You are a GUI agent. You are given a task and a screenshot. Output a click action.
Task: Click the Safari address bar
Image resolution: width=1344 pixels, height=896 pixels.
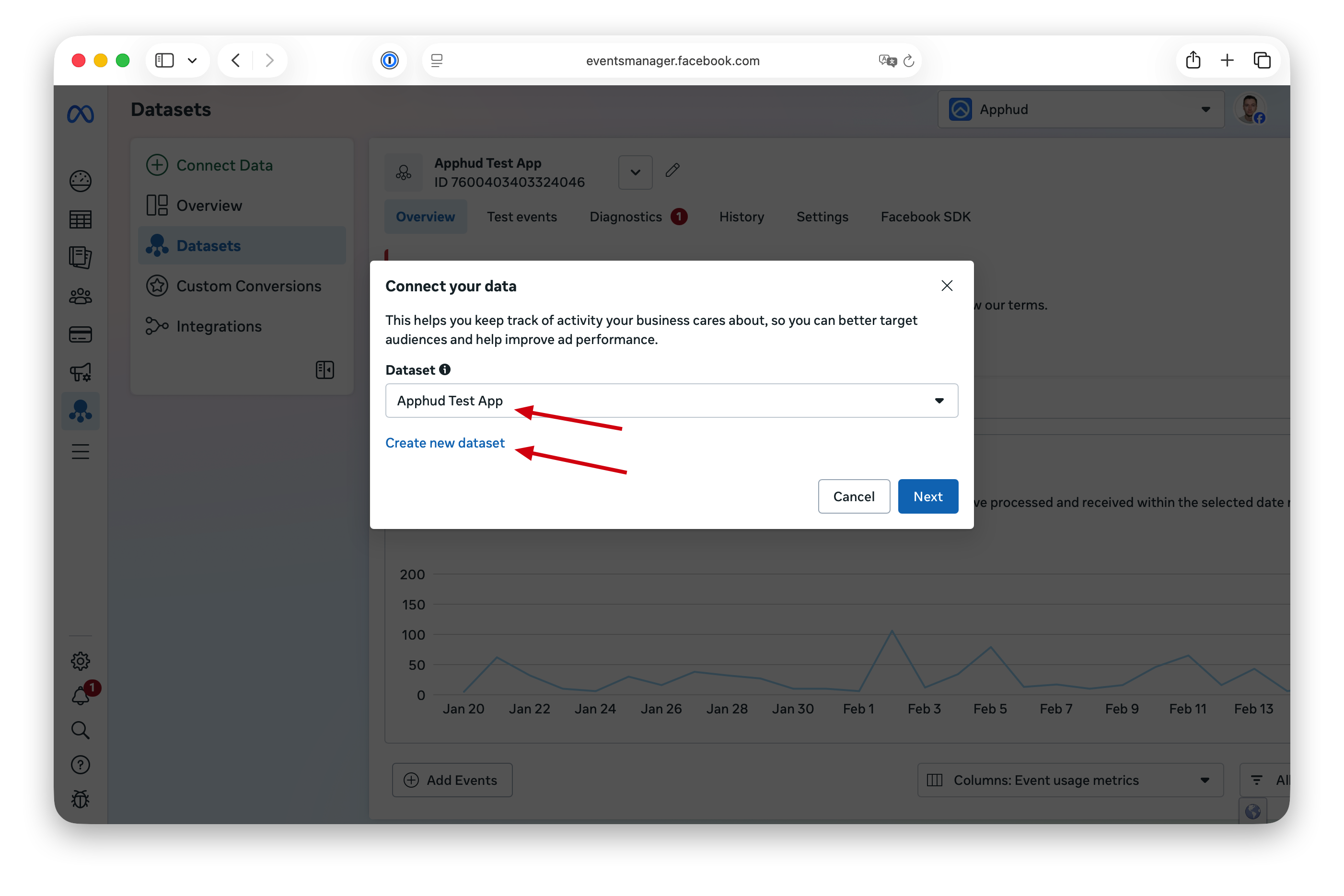[672, 60]
